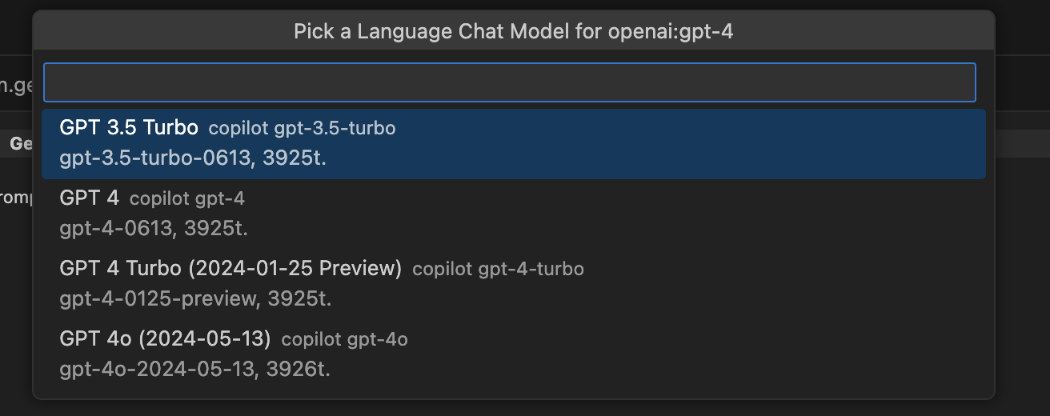The image size is (1050, 416).
Task: Pick GPT 4 Turbo (2024-01-25 Preview) entry
Action: [x=230, y=268]
